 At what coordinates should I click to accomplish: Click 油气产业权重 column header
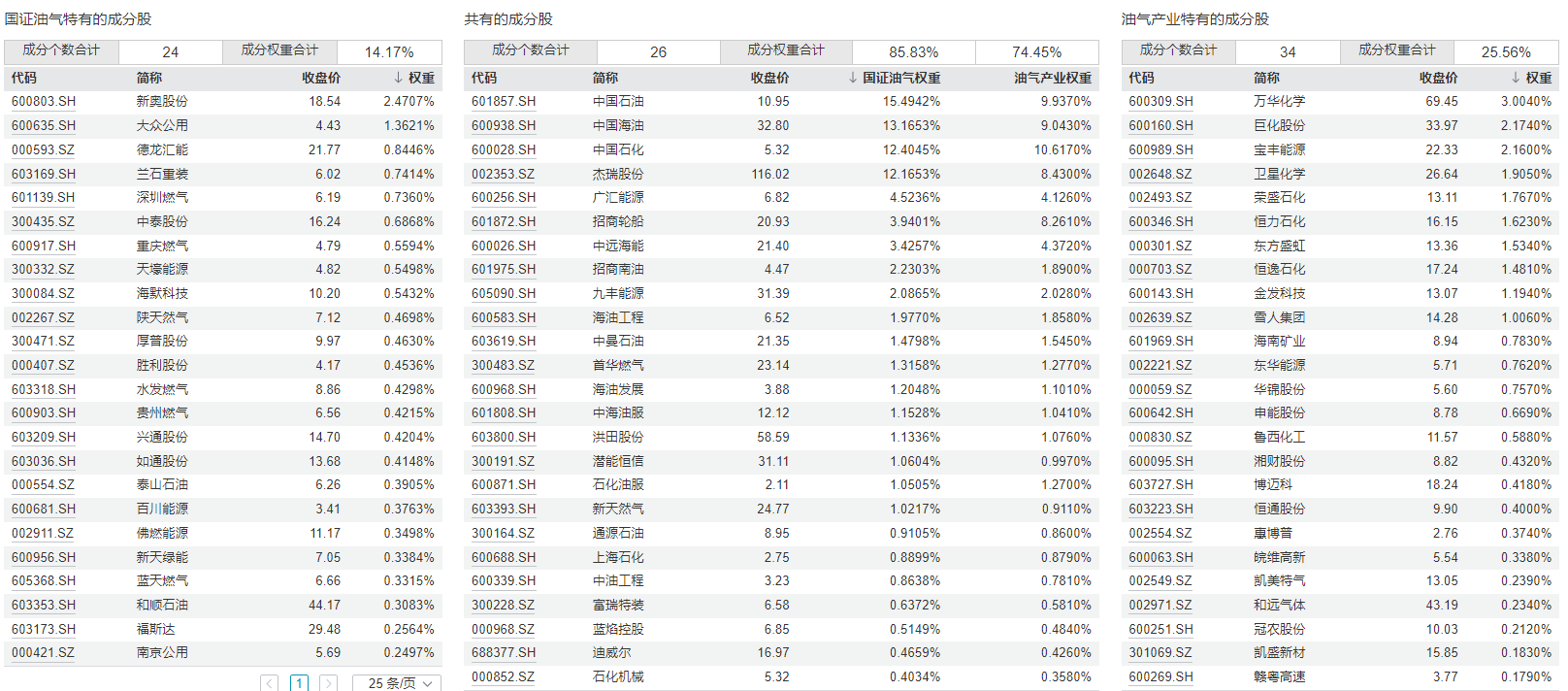(1054, 78)
